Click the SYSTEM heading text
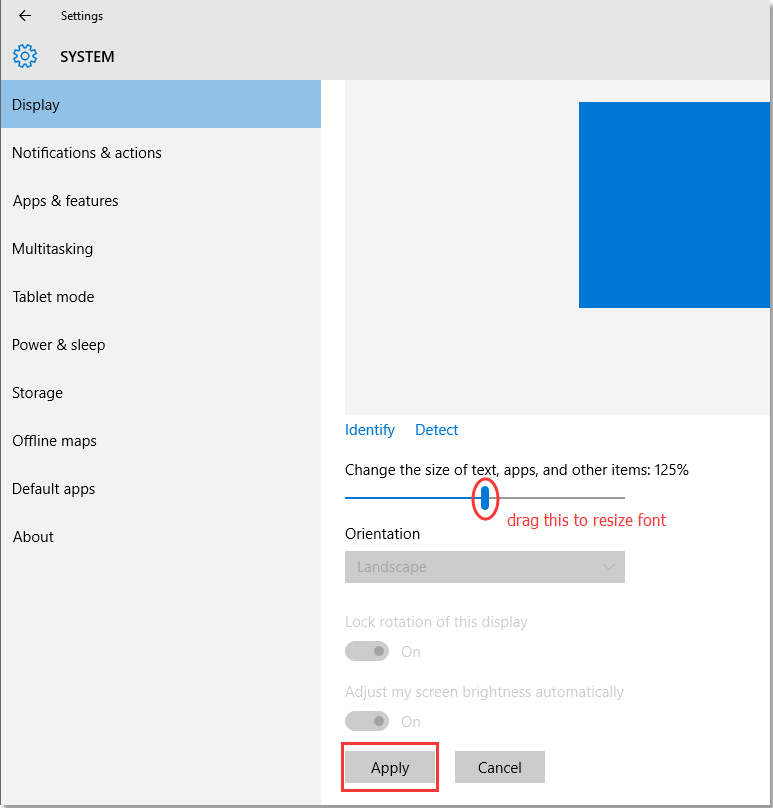Image resolution: width=773 pixels, height=808 pixels. 87,57
